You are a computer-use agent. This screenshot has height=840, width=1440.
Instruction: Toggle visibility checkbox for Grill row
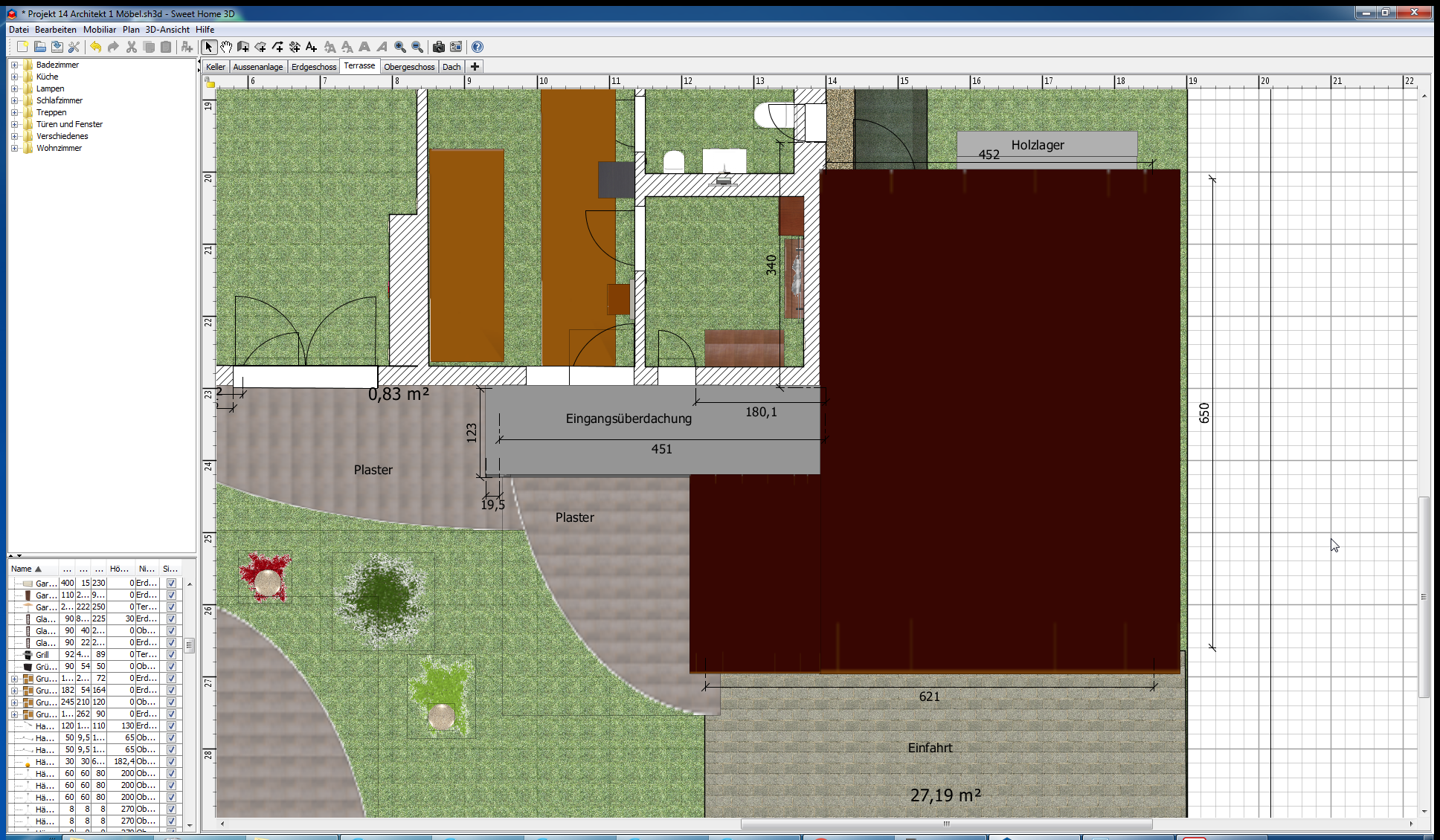(171, 655)
